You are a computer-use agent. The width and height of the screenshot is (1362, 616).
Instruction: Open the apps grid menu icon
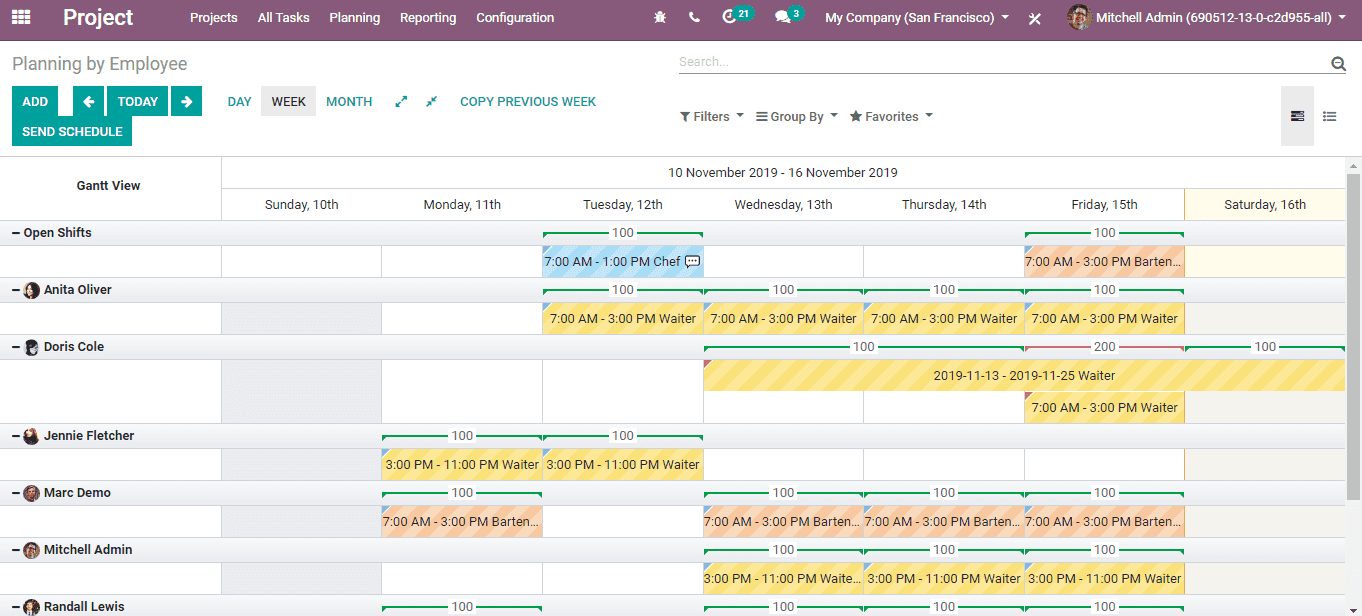click(x=21, y=17)
